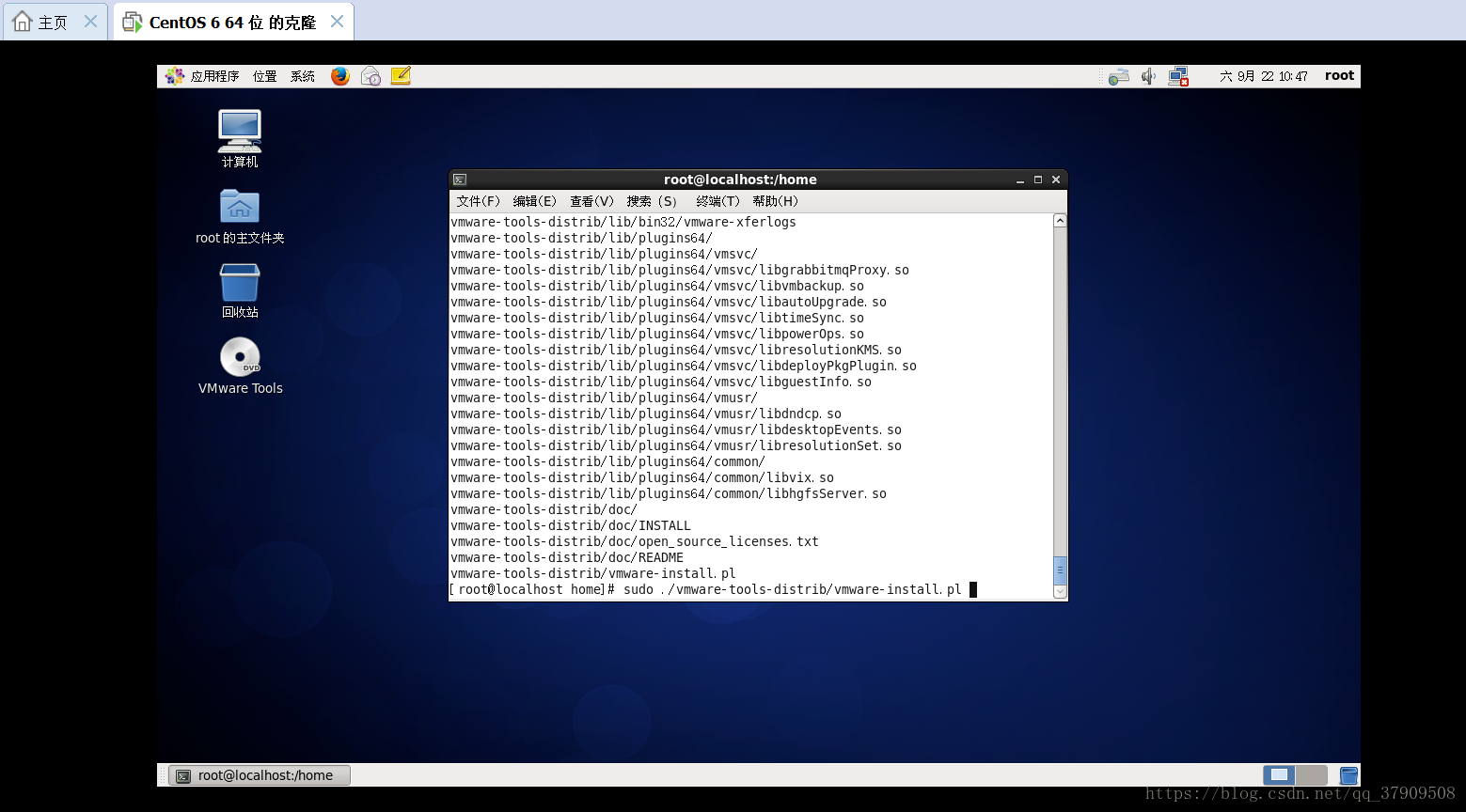Switch to first workspace in switcher
Viewport: 1466px width, 812px height.
tap(1279, 775)
